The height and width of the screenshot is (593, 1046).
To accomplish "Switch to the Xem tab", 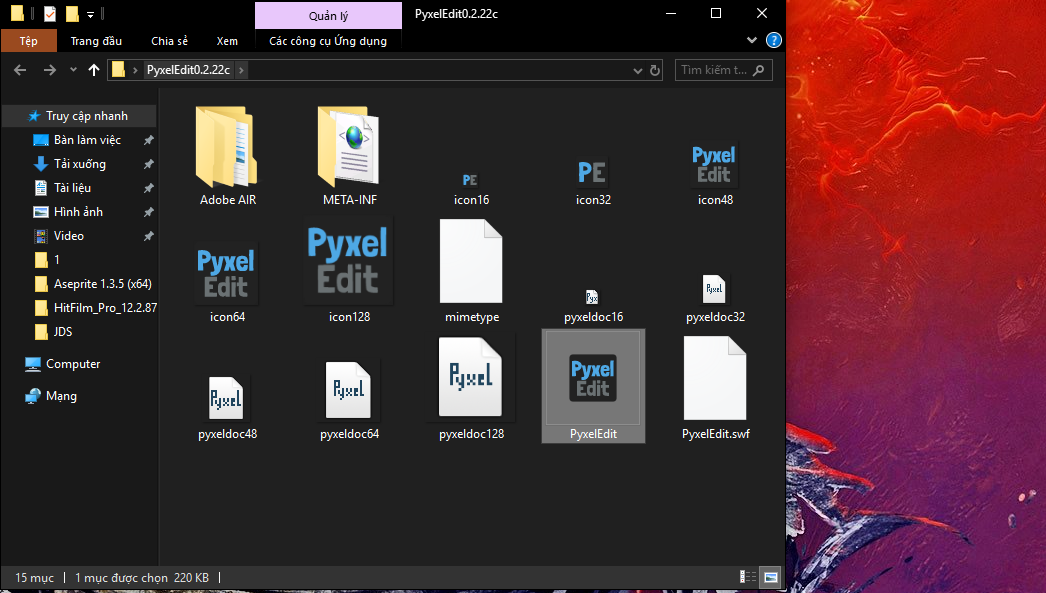I will 227,41.
